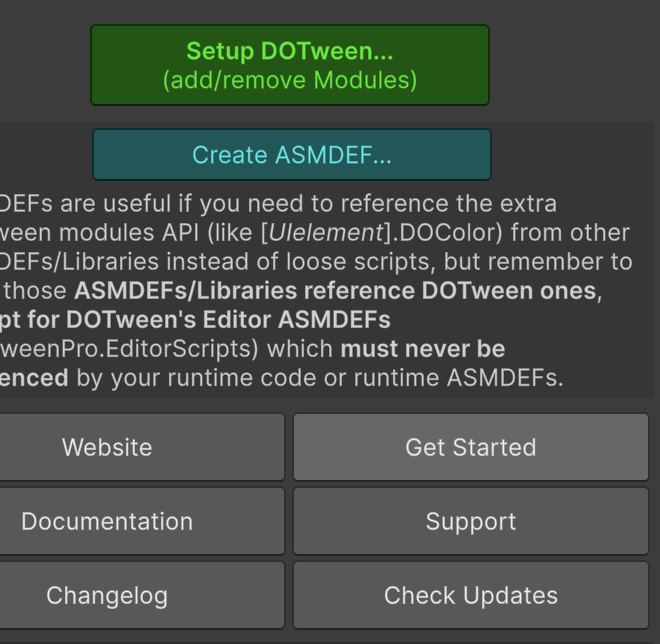
Task: Click the Support button
Action: [x=471, y=521]
